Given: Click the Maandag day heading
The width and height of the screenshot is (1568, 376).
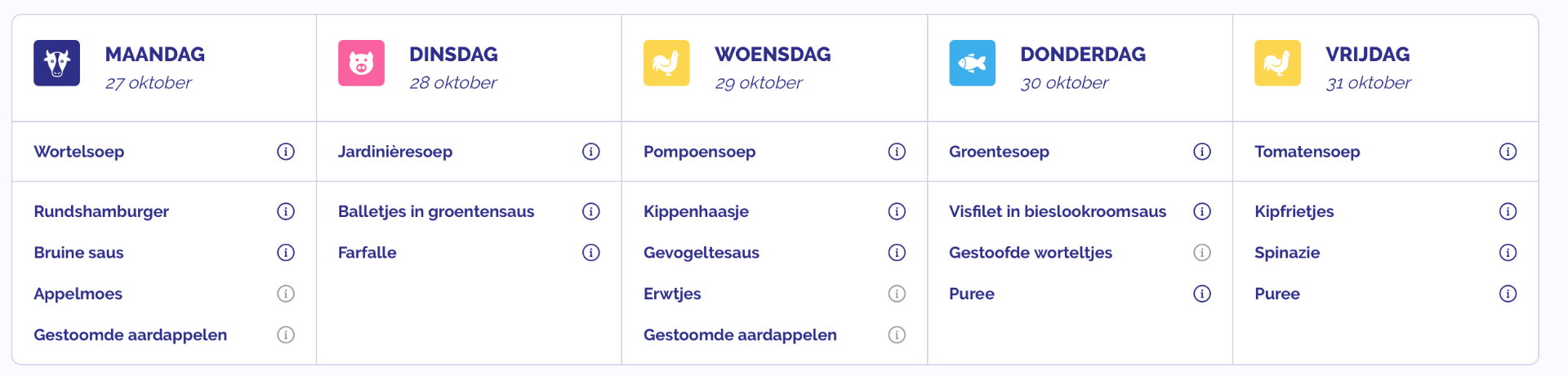Looking at the screenshot, I should coord(154,55).
